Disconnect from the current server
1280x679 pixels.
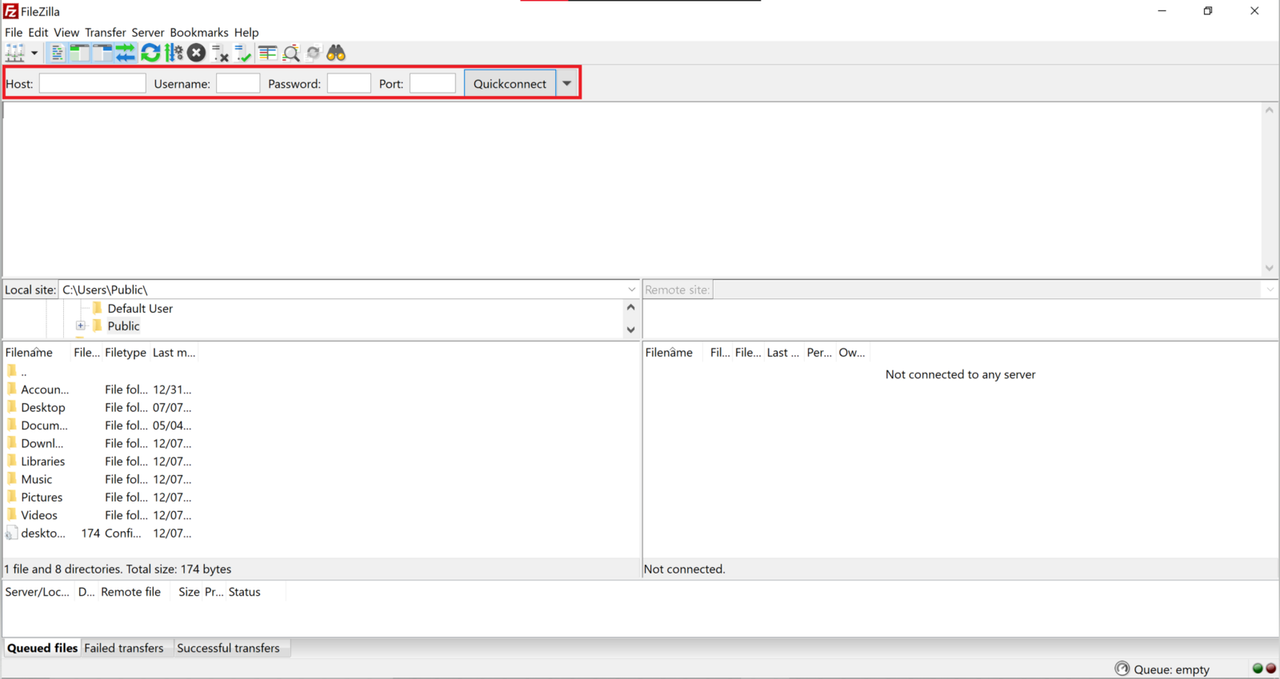(x=221, y=53)
